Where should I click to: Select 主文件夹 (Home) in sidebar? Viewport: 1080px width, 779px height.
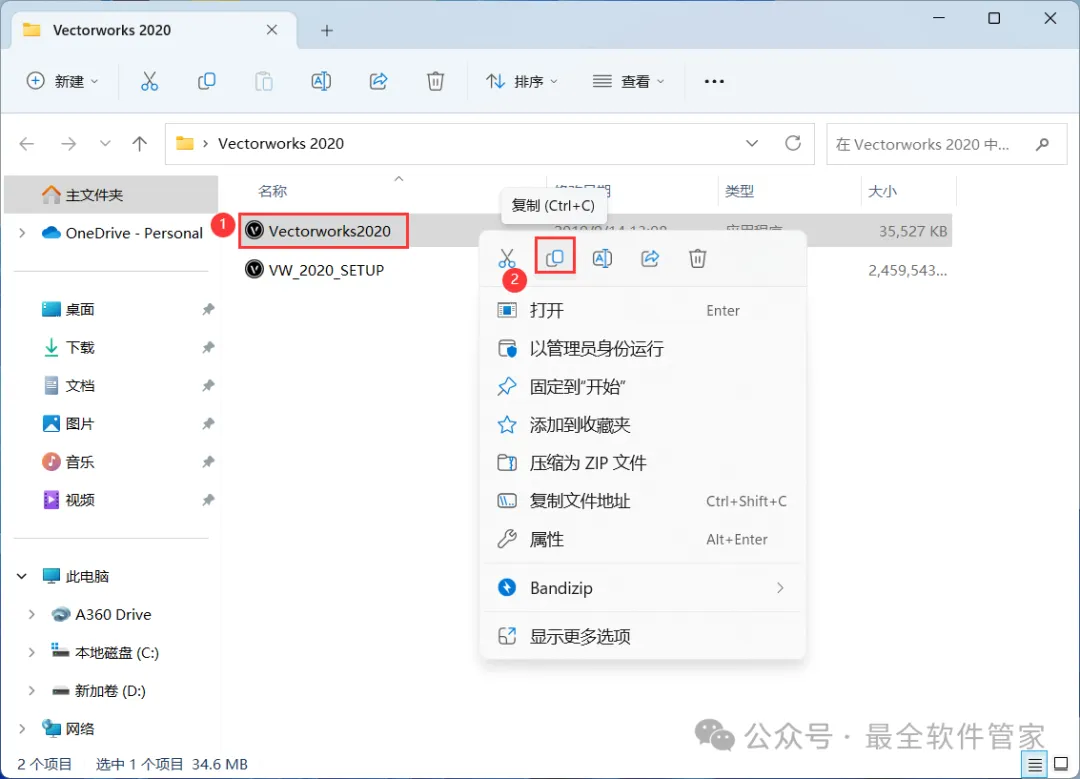[x=111, y=195]
